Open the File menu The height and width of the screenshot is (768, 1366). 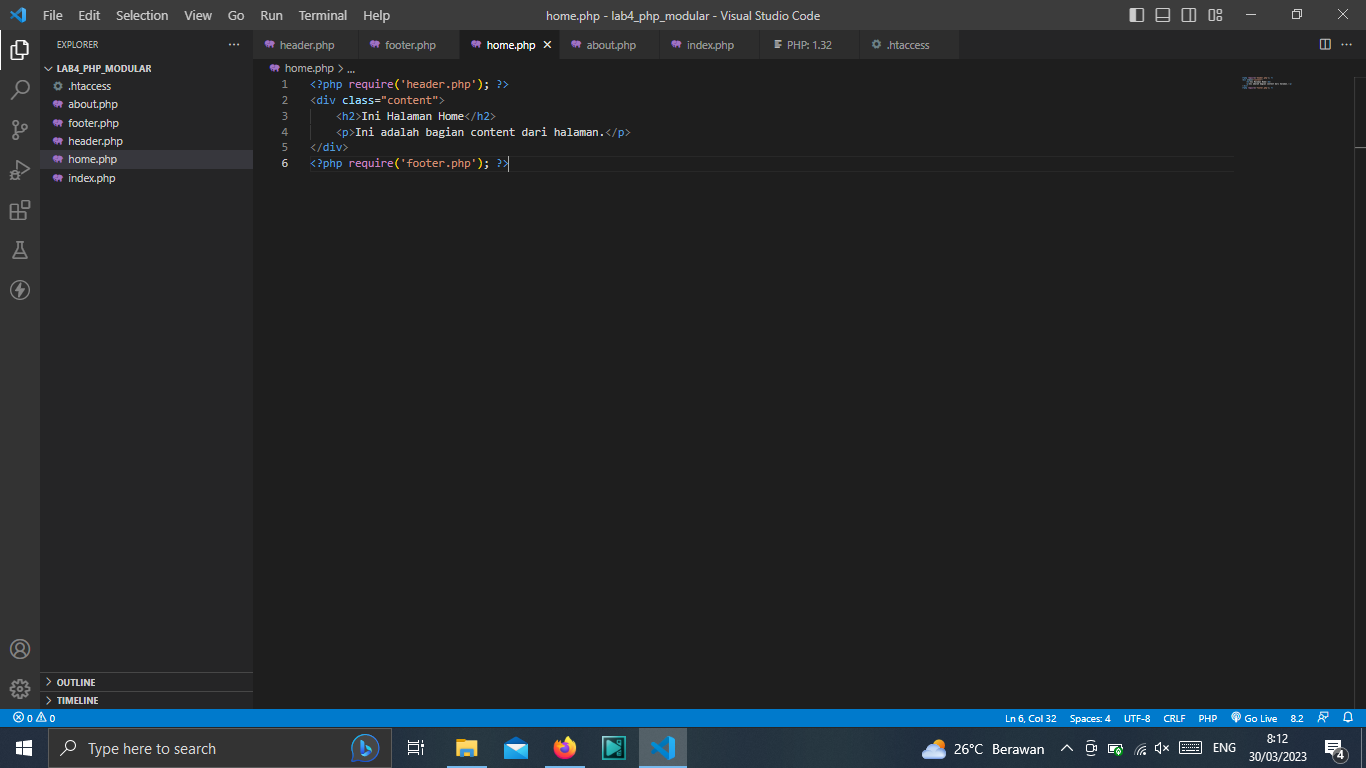(53, 15)
